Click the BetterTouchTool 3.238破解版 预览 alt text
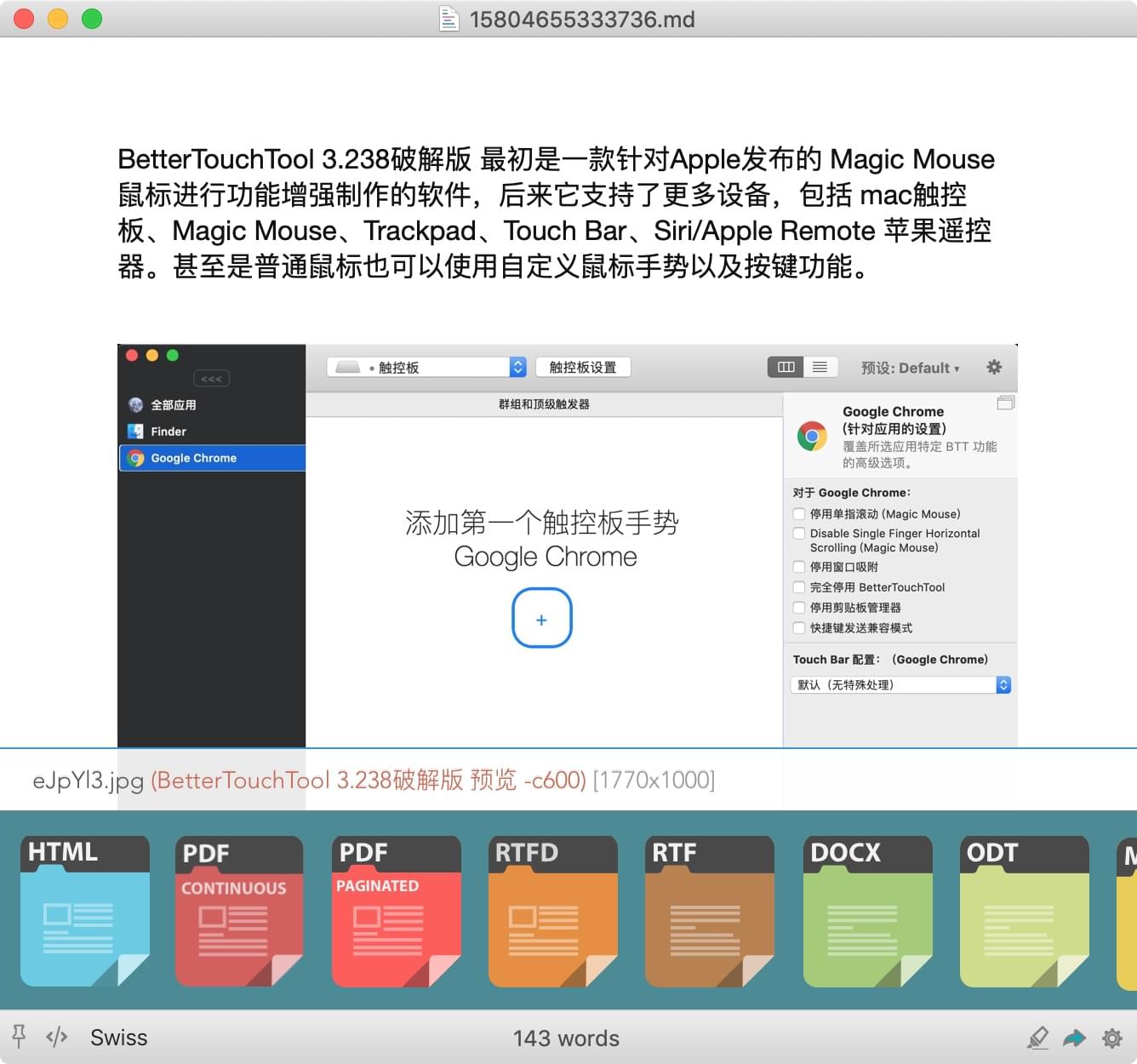This screenshot has height=1064, width=1137. coord(369,781)
